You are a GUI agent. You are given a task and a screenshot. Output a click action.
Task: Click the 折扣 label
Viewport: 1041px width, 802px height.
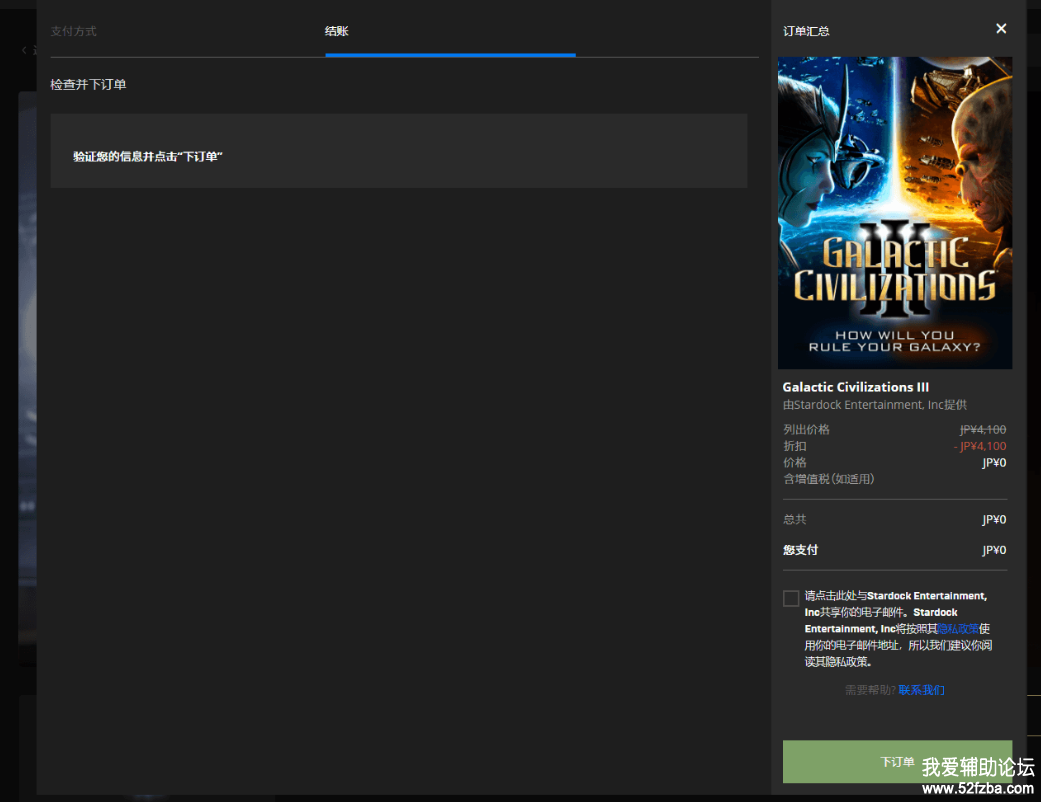(x=795, y=446)
